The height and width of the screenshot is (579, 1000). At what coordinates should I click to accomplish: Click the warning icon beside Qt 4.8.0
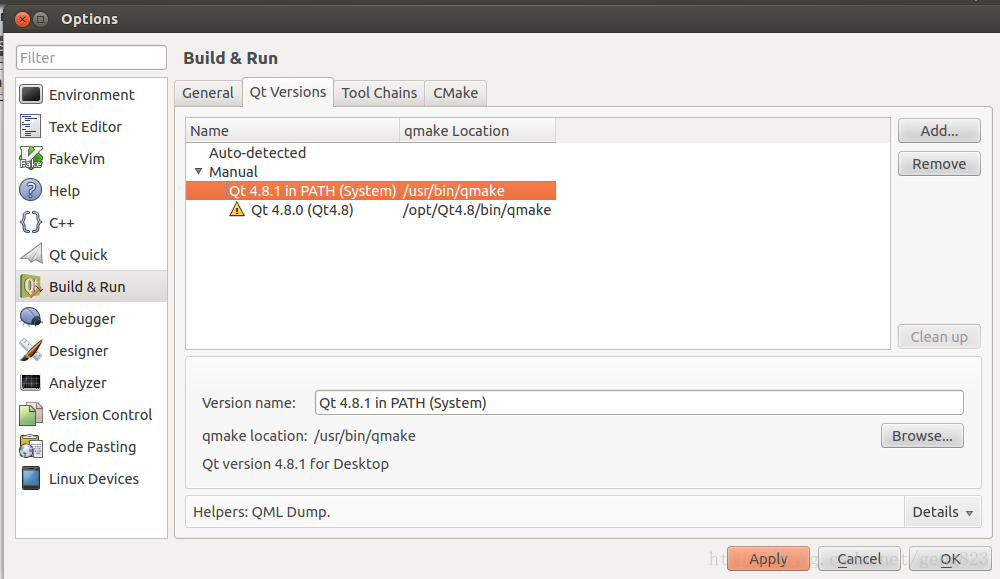237,210
